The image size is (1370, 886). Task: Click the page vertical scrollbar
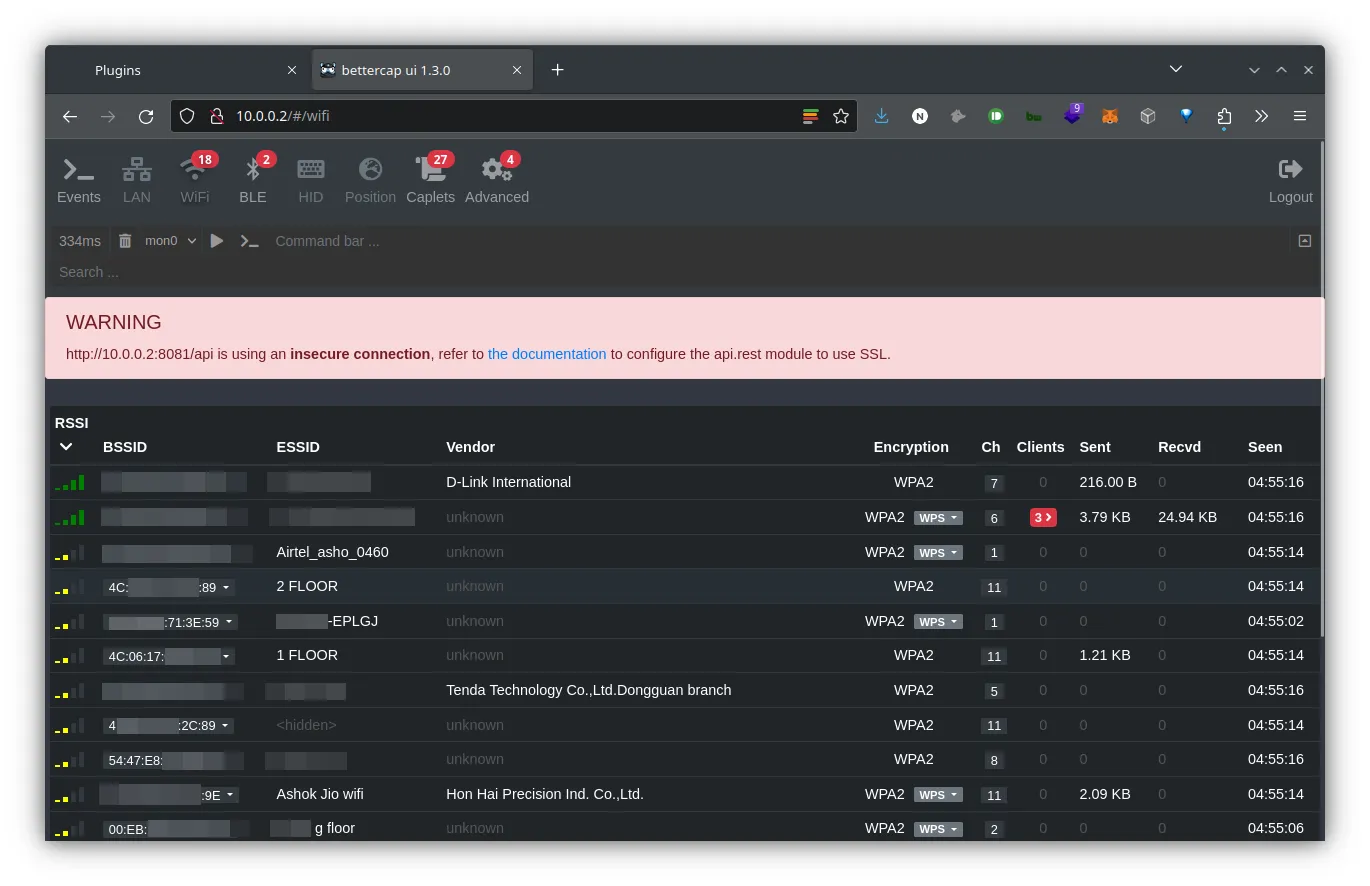pyautogui.click(x=1322, y=390)
